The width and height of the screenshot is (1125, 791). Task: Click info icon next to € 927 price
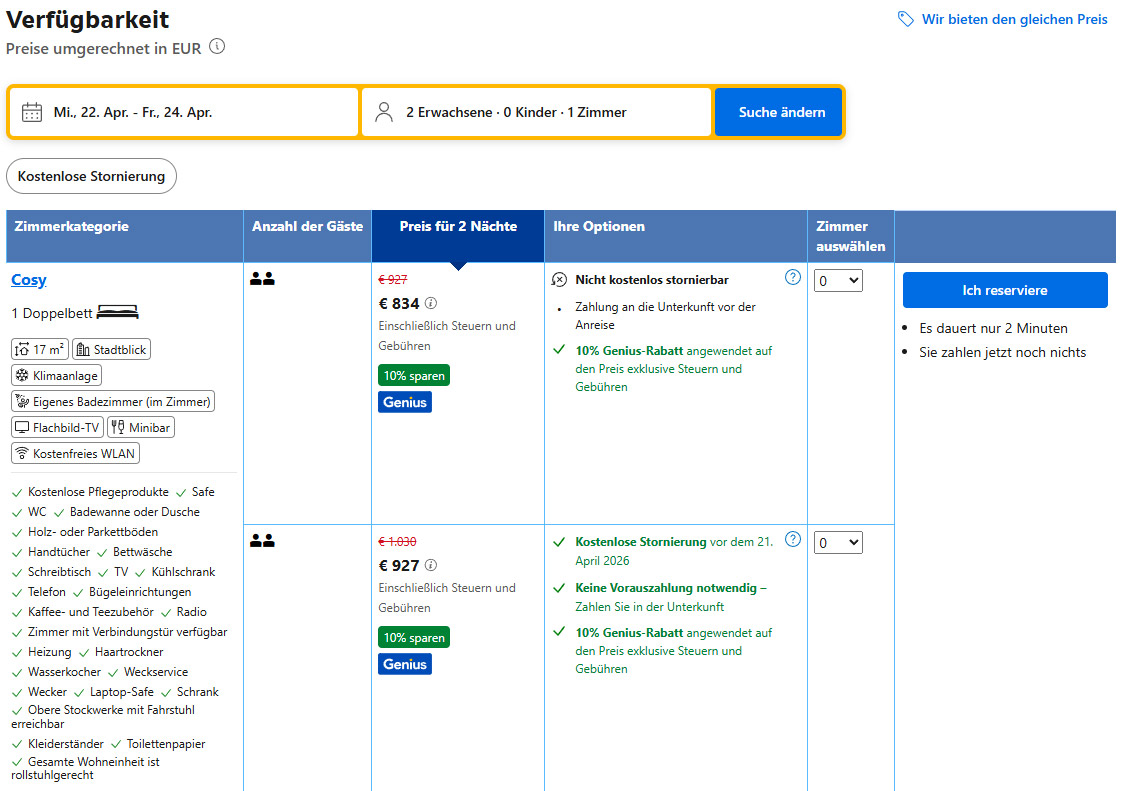(x=431, y=565)
